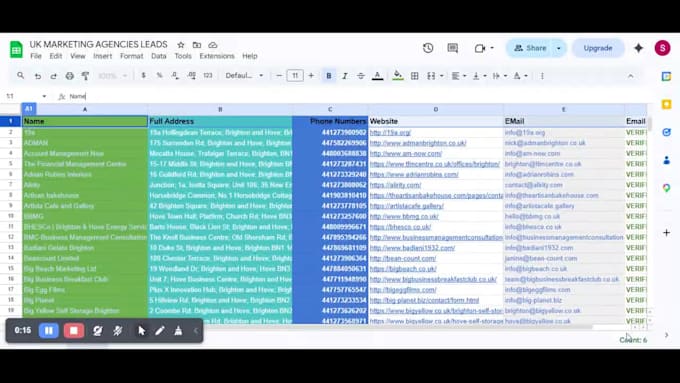Open the text color picker
The width and height of the screenshot is (680, 383).
pos(377,76)
